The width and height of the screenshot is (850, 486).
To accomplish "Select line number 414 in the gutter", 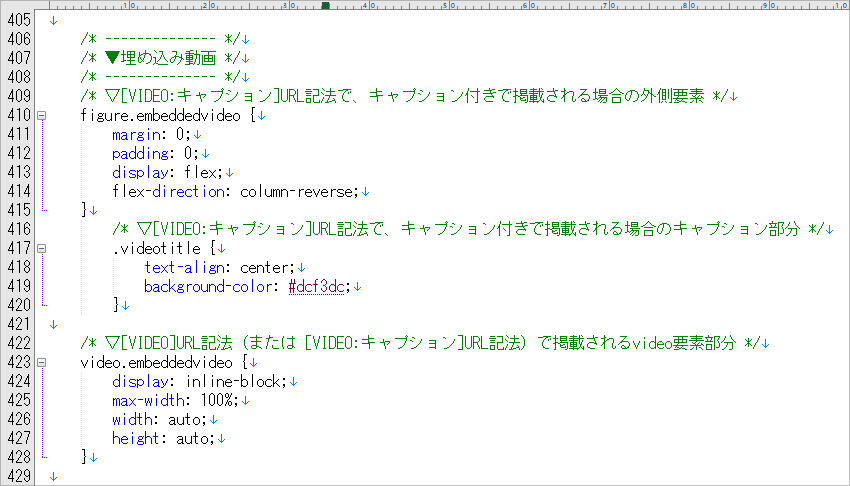I will tap(17, 191).
